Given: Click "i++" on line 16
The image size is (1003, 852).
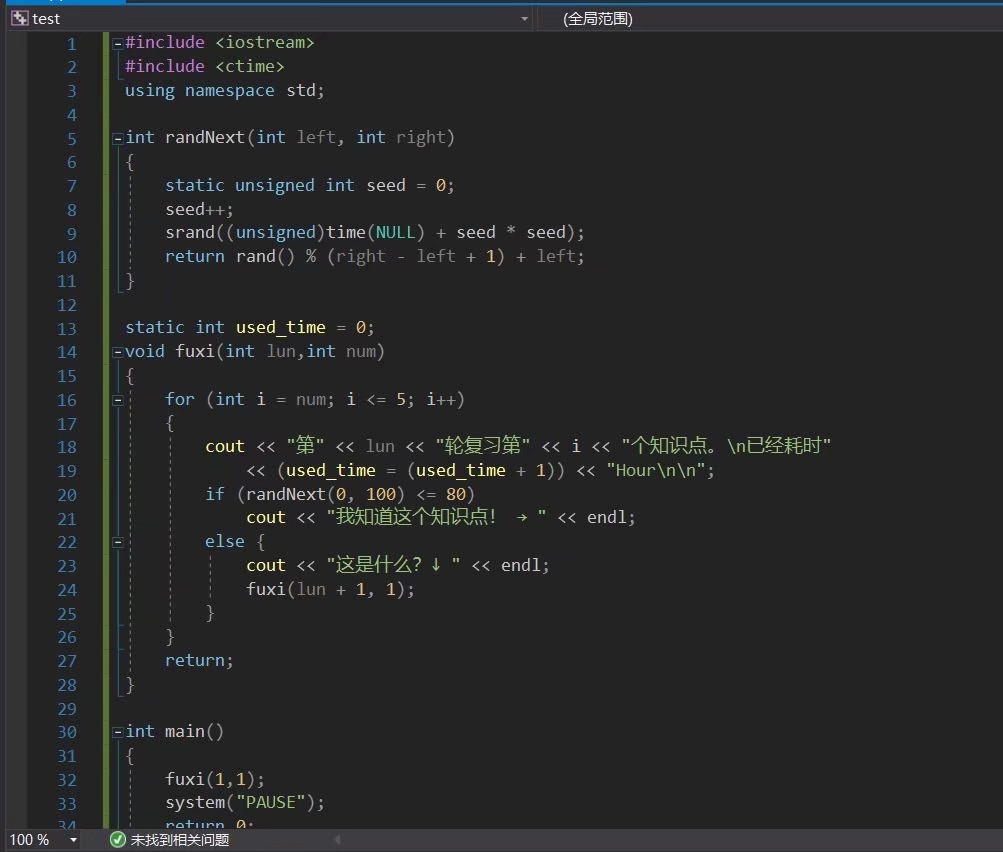Looking at the screenshot, I should pyautogui.click(x=441, y=399).
